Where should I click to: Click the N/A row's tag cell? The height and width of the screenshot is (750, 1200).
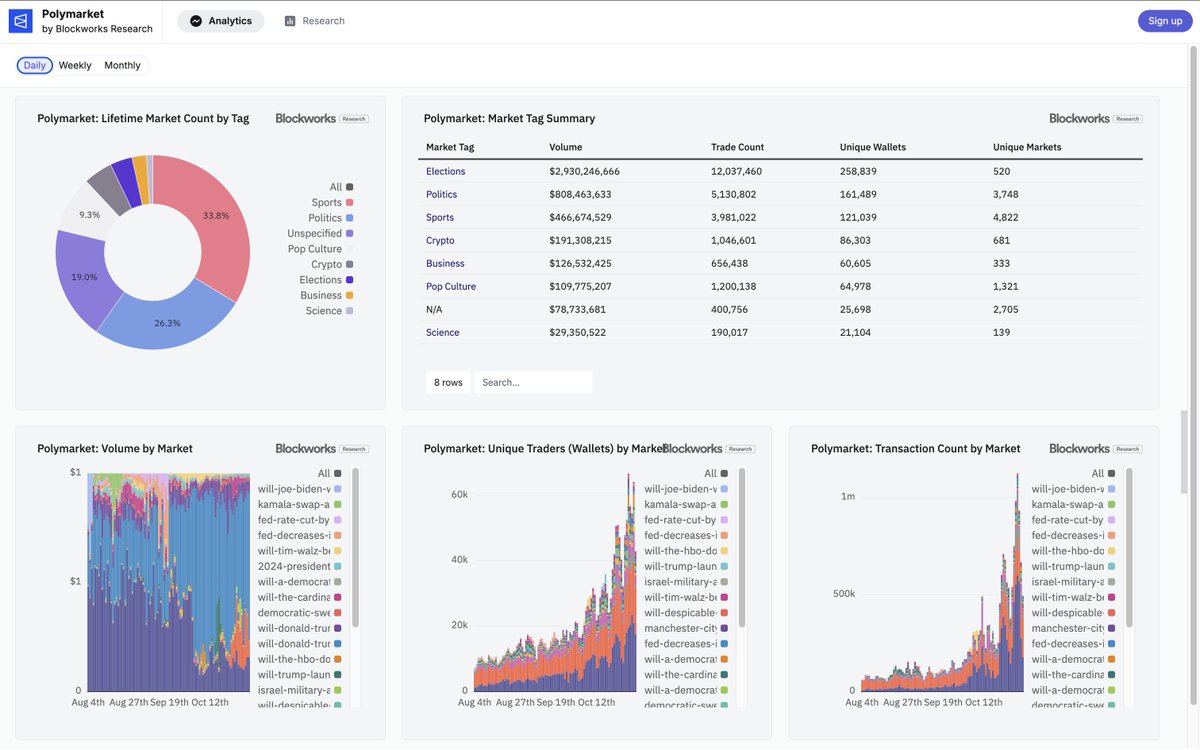[x=434, y=309]
